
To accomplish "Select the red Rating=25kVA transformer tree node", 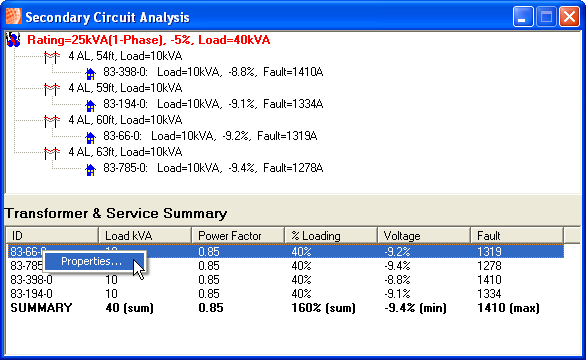I will point(148,40).
